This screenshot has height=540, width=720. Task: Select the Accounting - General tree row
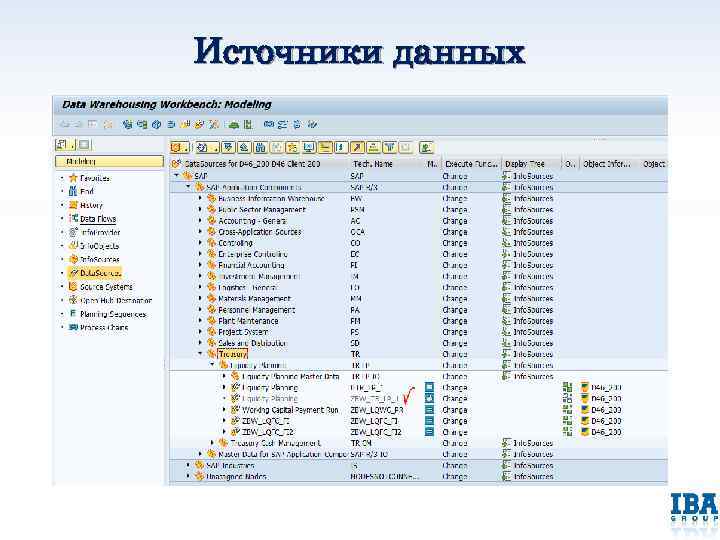pos(252,221)
